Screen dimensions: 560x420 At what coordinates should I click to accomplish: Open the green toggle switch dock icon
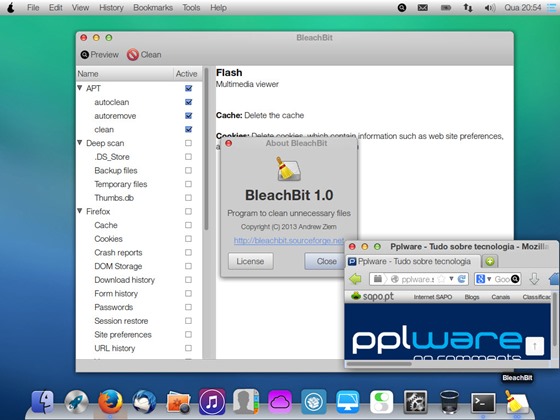pos(381,402)
